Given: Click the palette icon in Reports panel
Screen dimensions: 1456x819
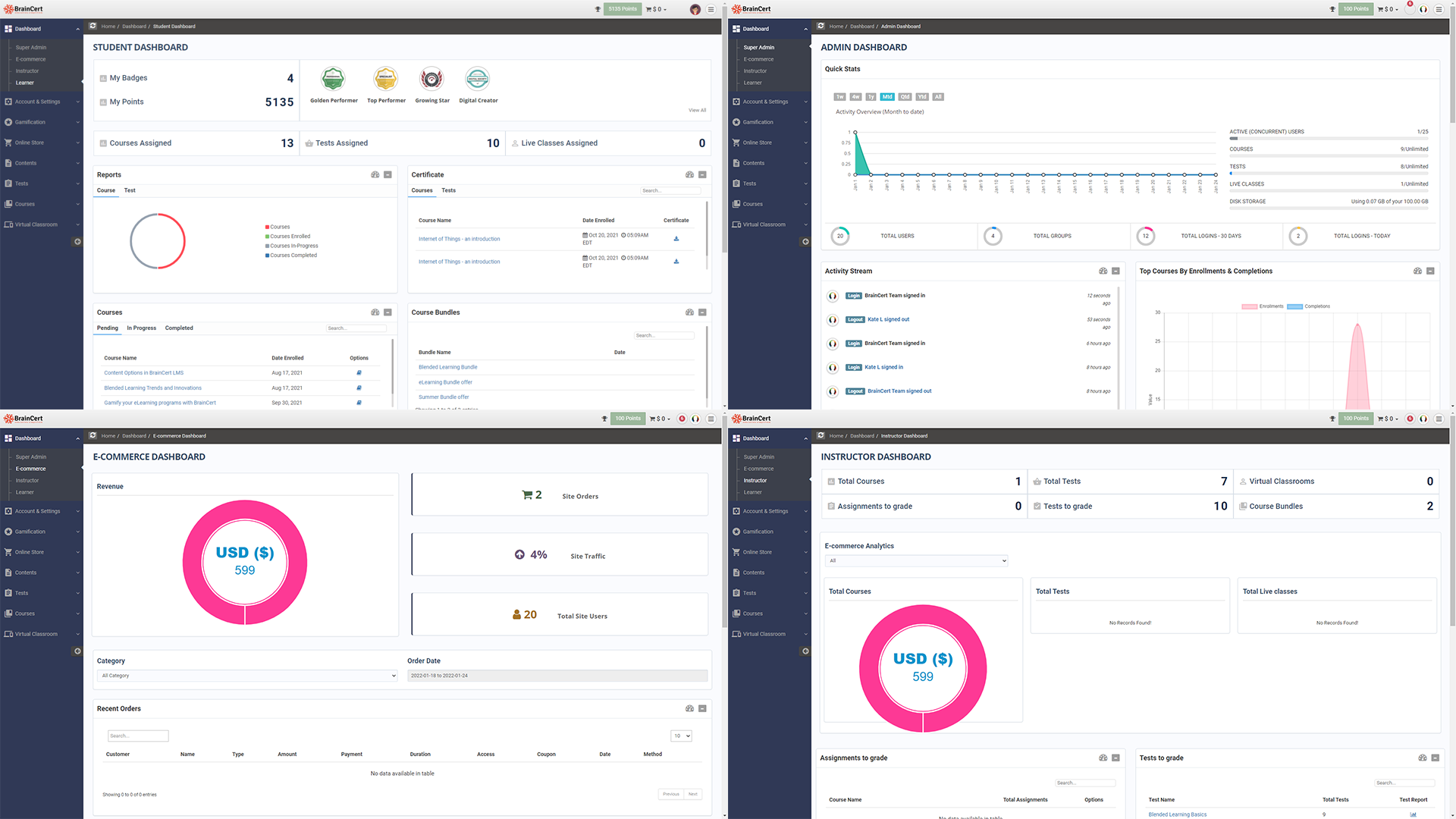Looking at the screenshot, I should [x=375, y=175].
